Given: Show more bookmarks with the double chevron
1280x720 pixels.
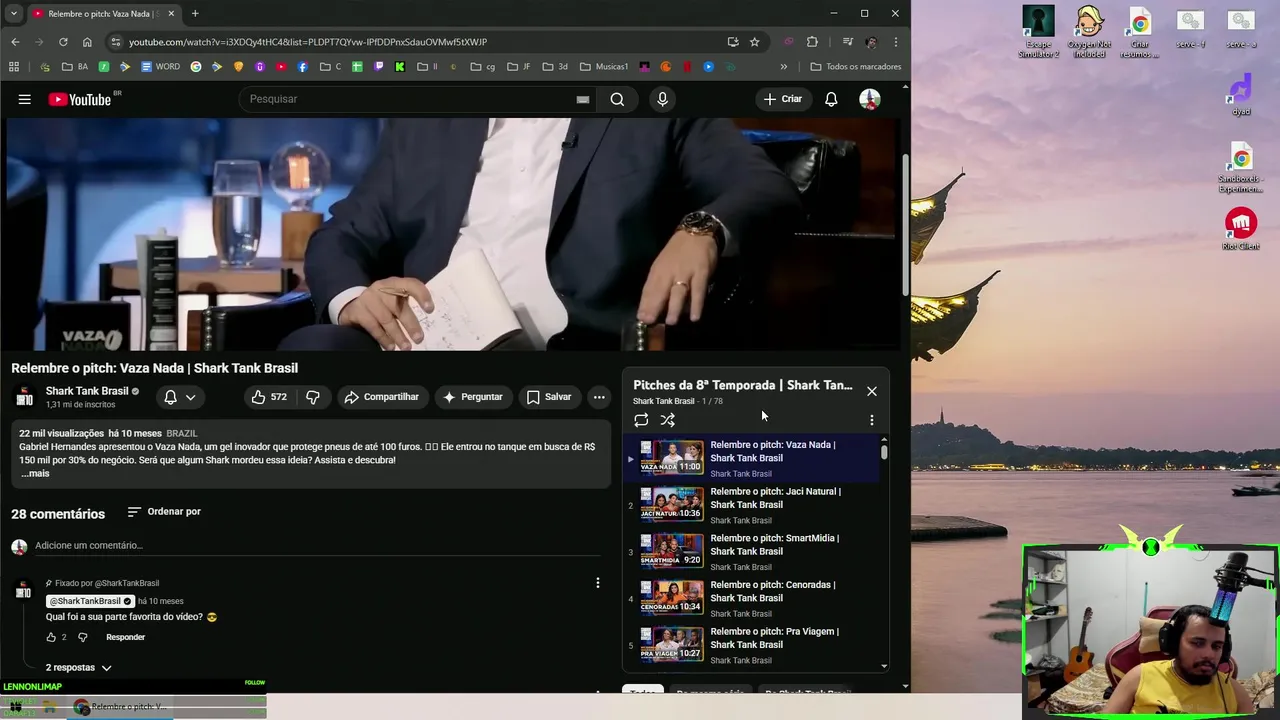Looking at the screenshot, I should 783,67.
